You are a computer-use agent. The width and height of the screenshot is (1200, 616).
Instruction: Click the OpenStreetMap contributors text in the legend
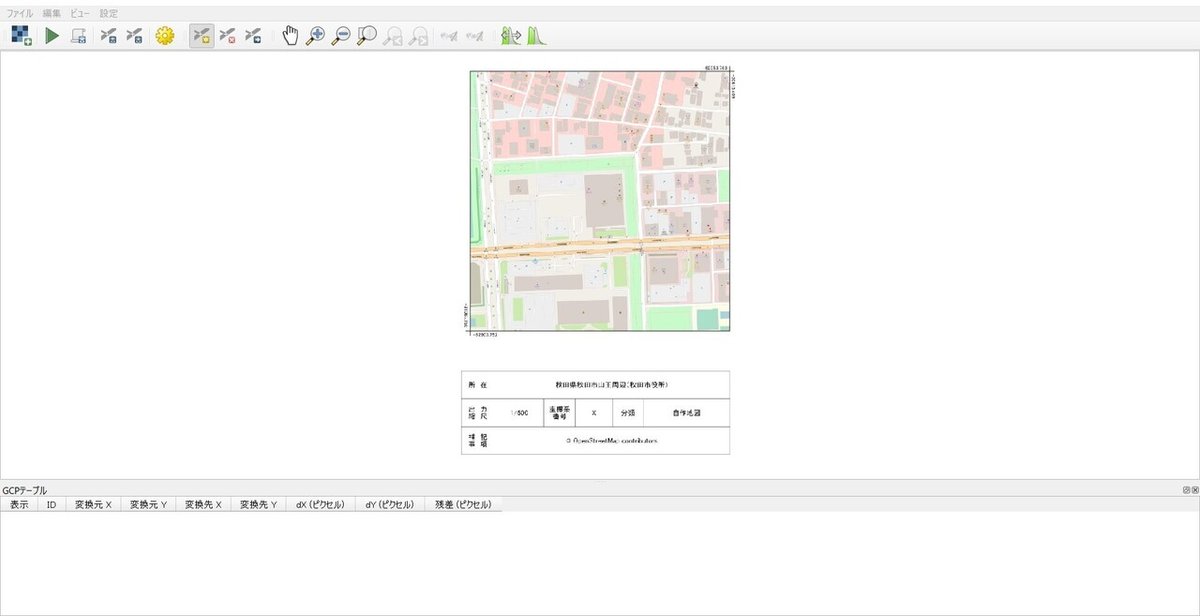614,440
